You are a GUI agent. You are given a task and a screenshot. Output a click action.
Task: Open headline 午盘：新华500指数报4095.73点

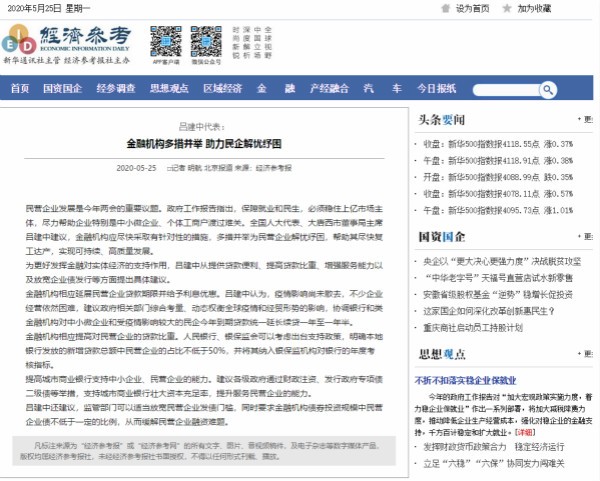coord(498,210)
